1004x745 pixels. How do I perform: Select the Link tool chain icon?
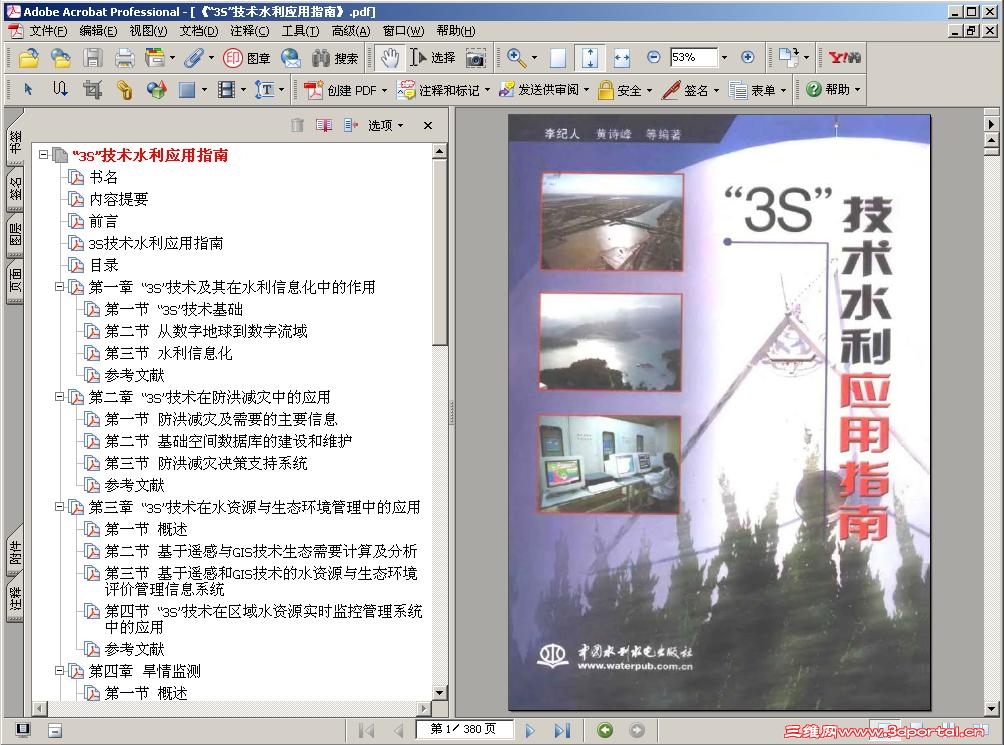pyautogui.click(x=125, y=90)
